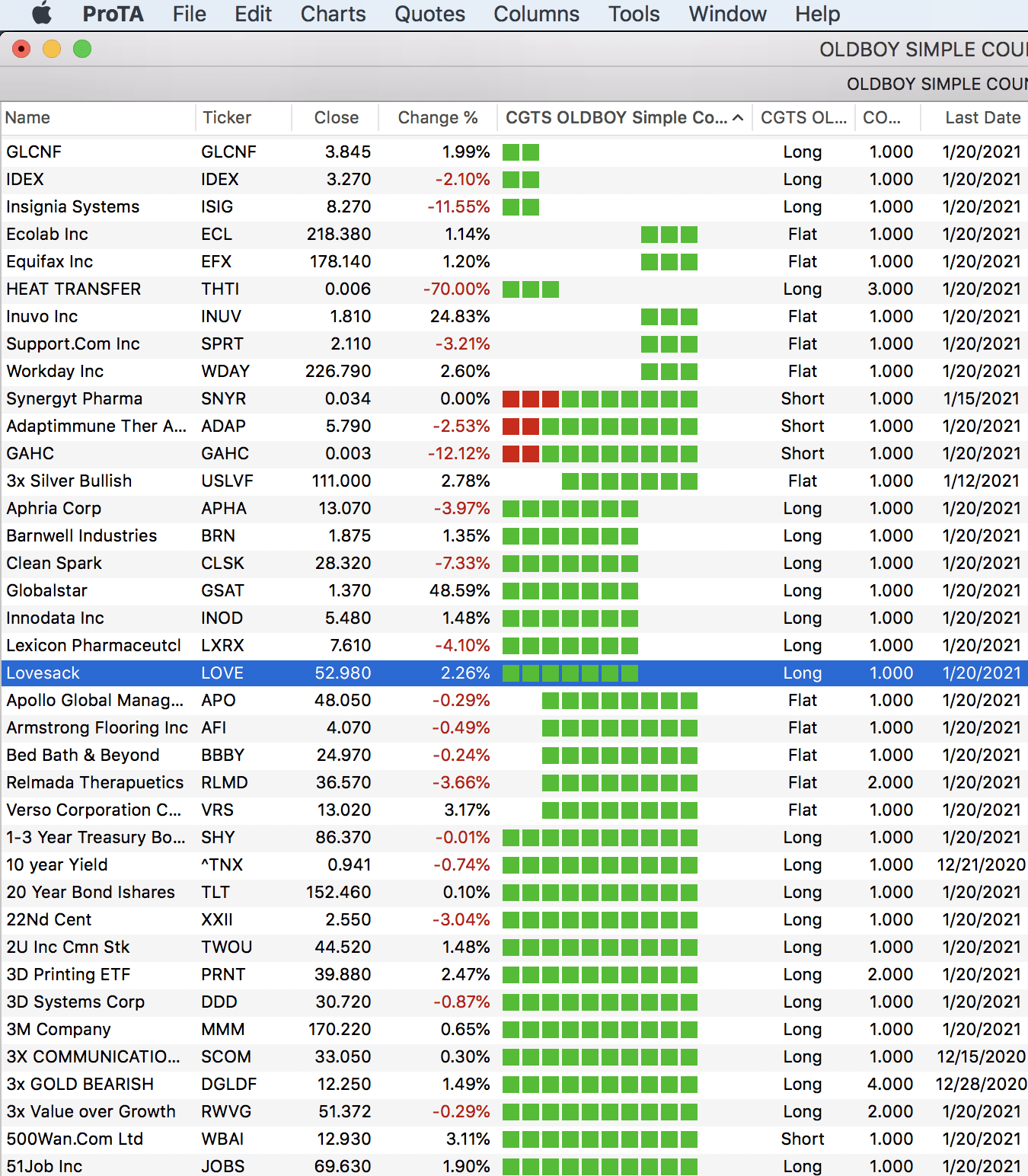
Task: Open the Apple menu
Action: 43,14
